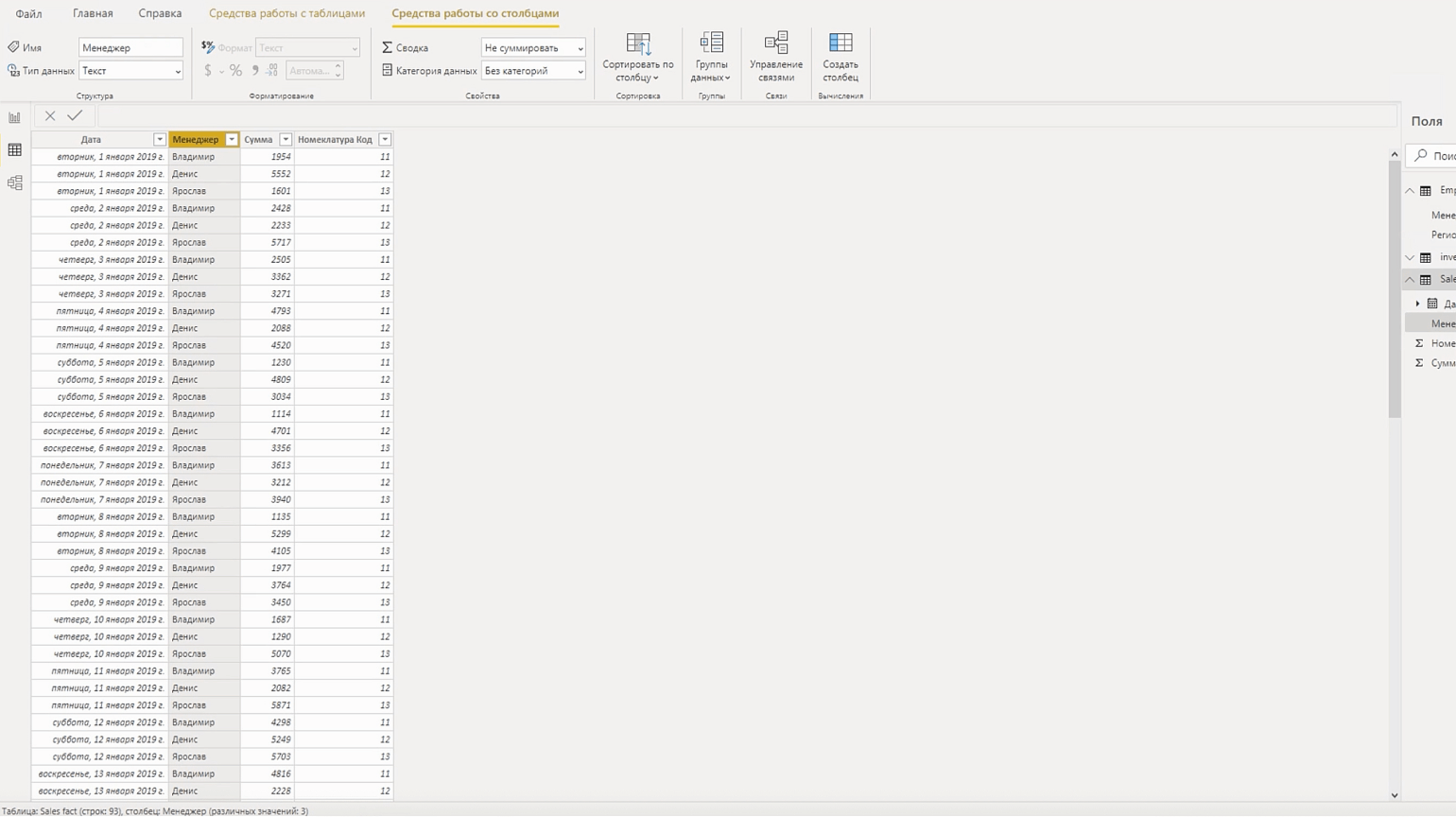Click the percent format icon
The width and height of the screenshot is (1456, 817).
235,71
